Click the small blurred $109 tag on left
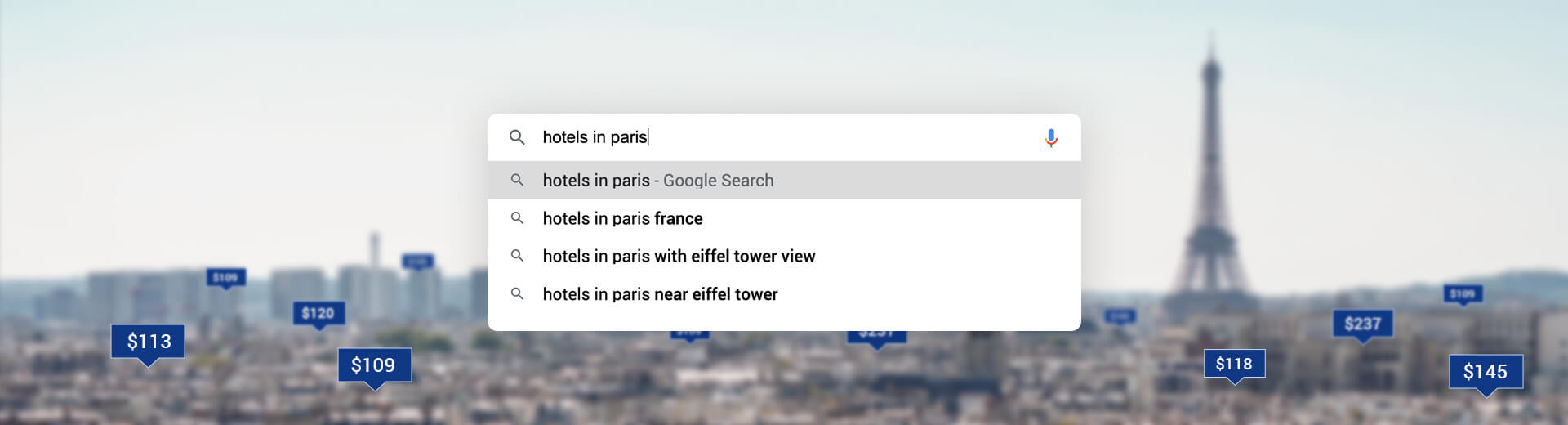This screenshot has height=425, width=1568. 225,278
